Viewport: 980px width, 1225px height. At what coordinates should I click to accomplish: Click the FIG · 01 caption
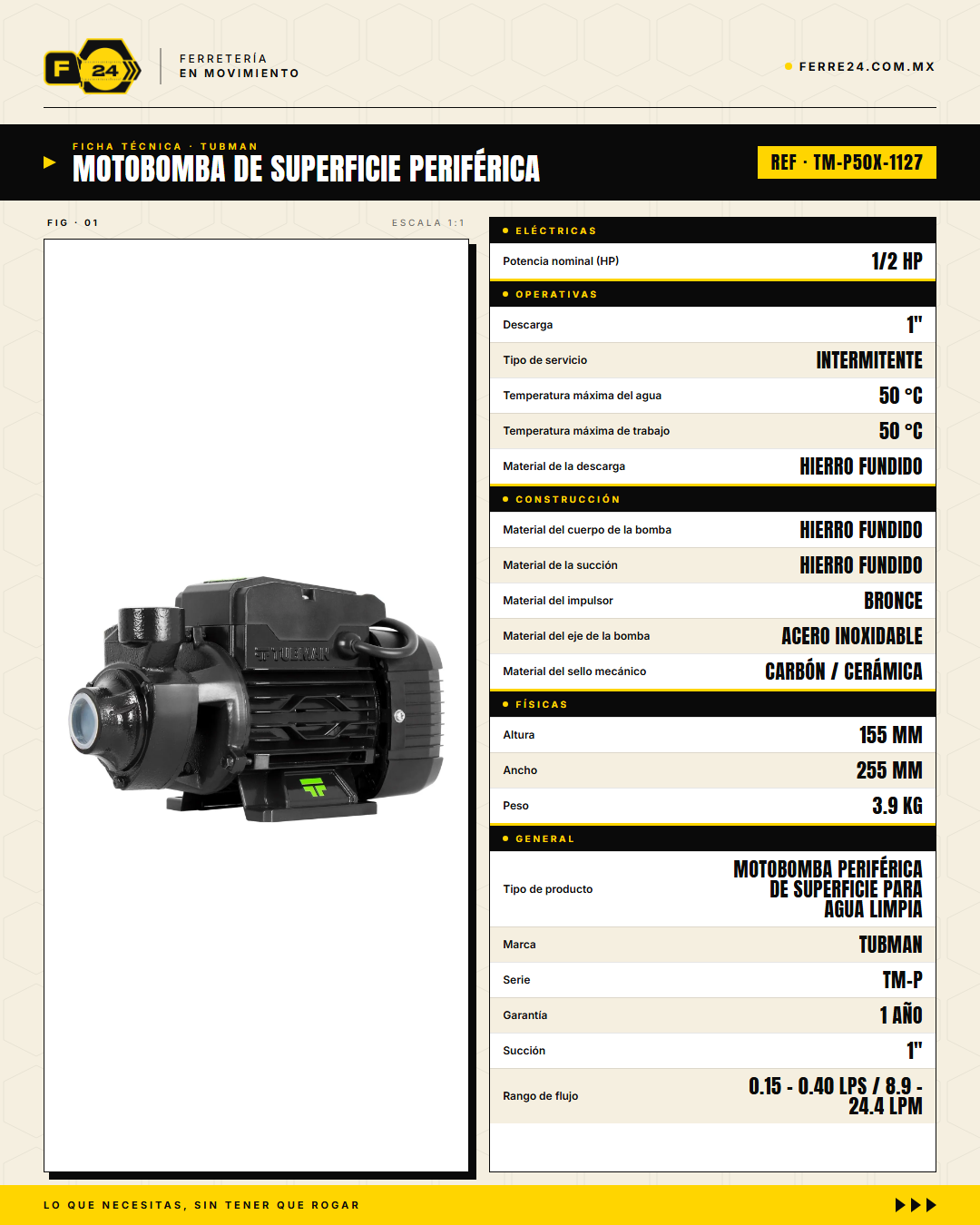73,222
